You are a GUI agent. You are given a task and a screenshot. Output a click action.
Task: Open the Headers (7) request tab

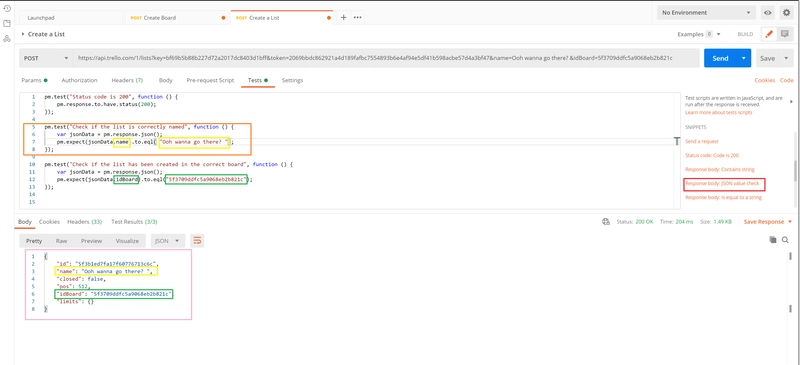pos(127,80)
